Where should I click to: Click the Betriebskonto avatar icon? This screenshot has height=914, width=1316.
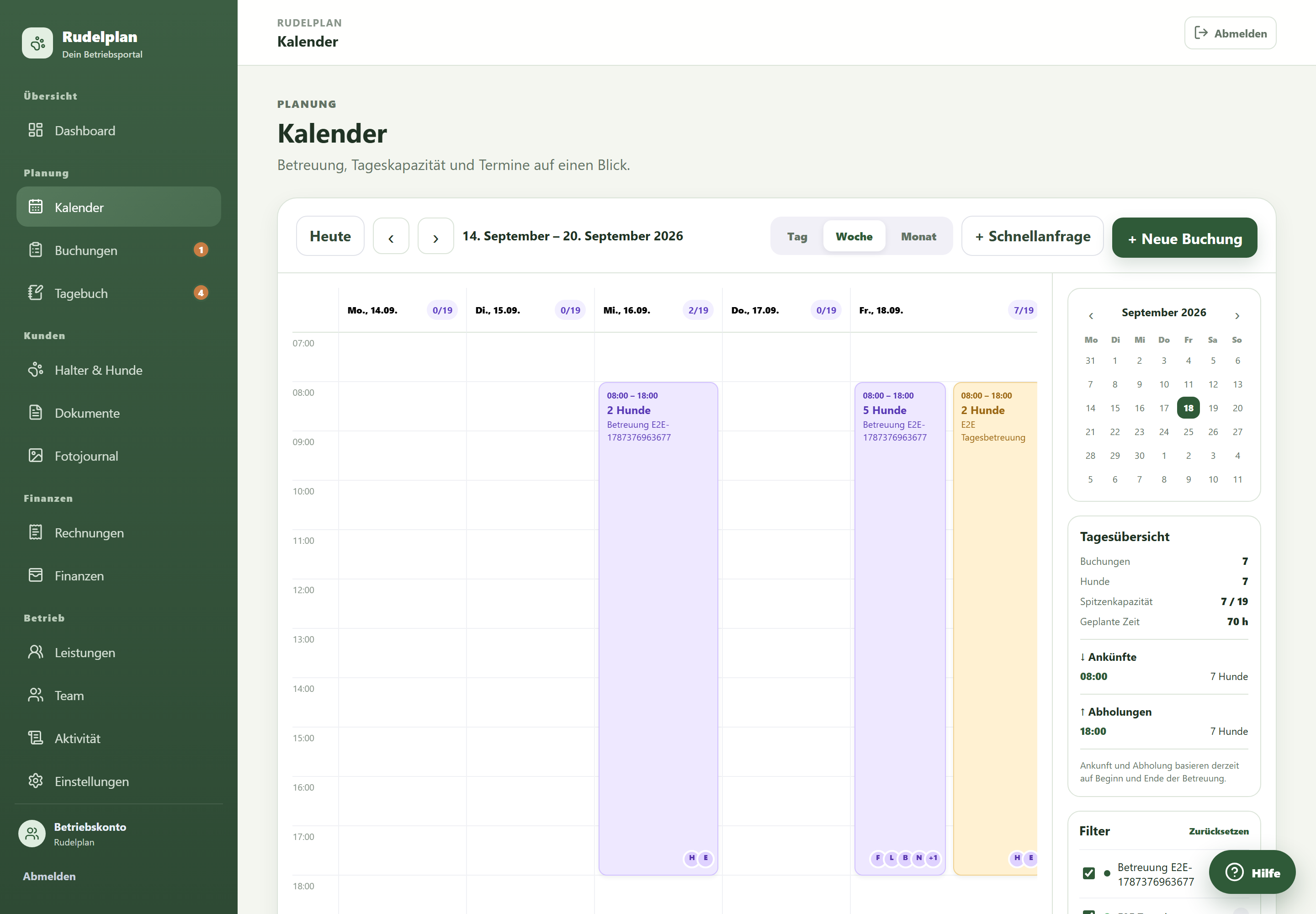coord(32,834)
